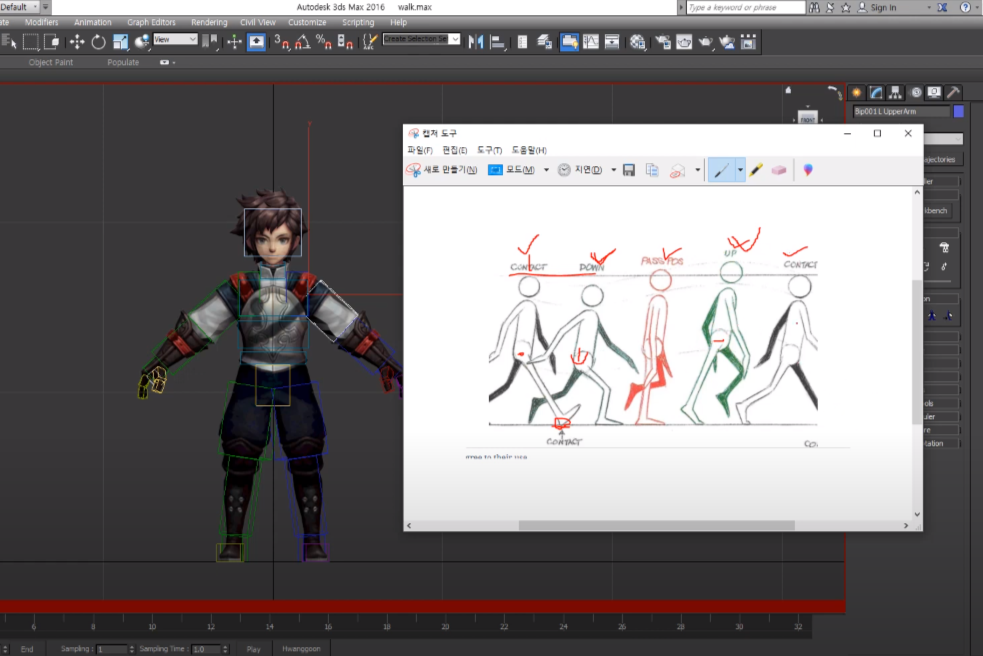Copy the snip in Snipping Tool
Viewport: 983px width, 656px height.
pyautogui.click(x=652, y=170)
